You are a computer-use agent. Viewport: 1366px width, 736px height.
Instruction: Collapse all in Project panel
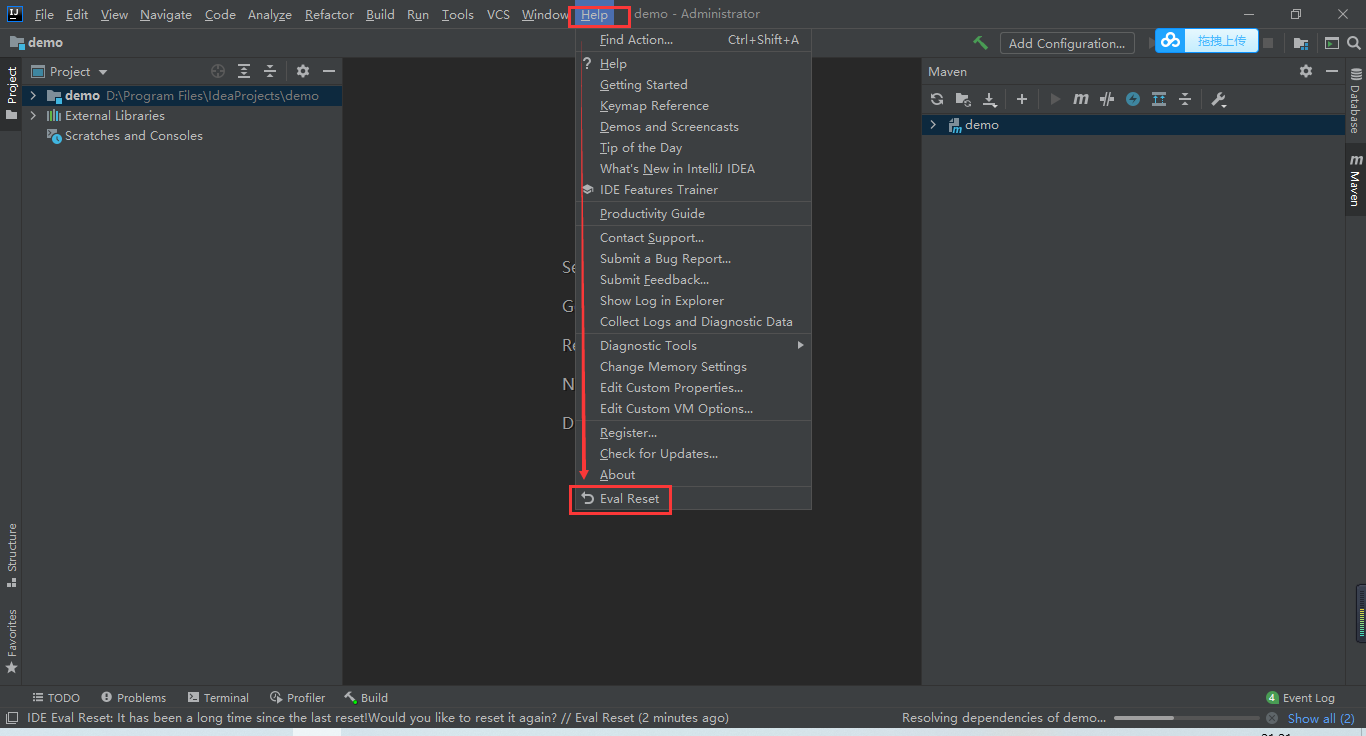270,71
